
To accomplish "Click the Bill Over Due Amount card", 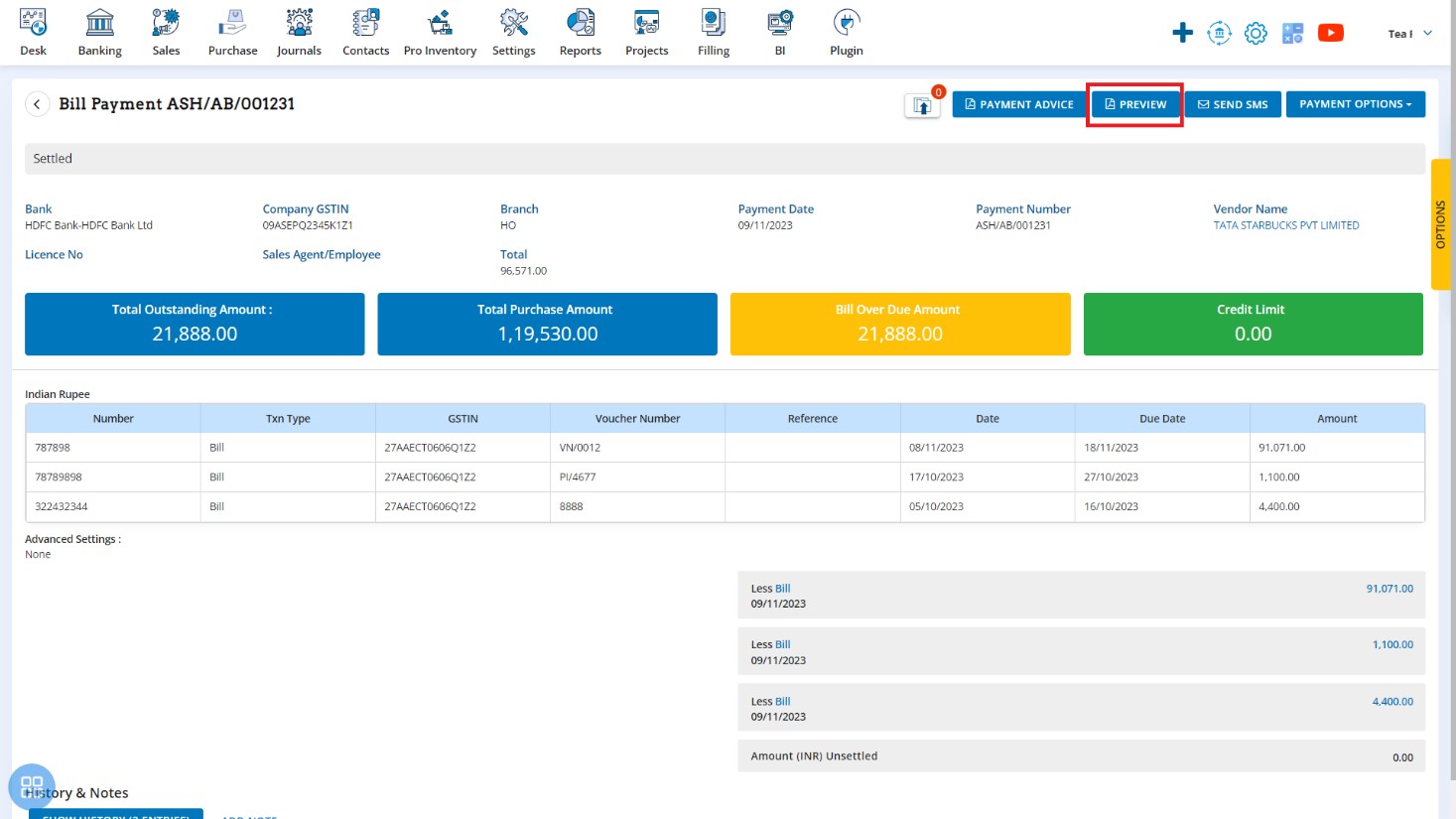I will click(x=900, y=324).
